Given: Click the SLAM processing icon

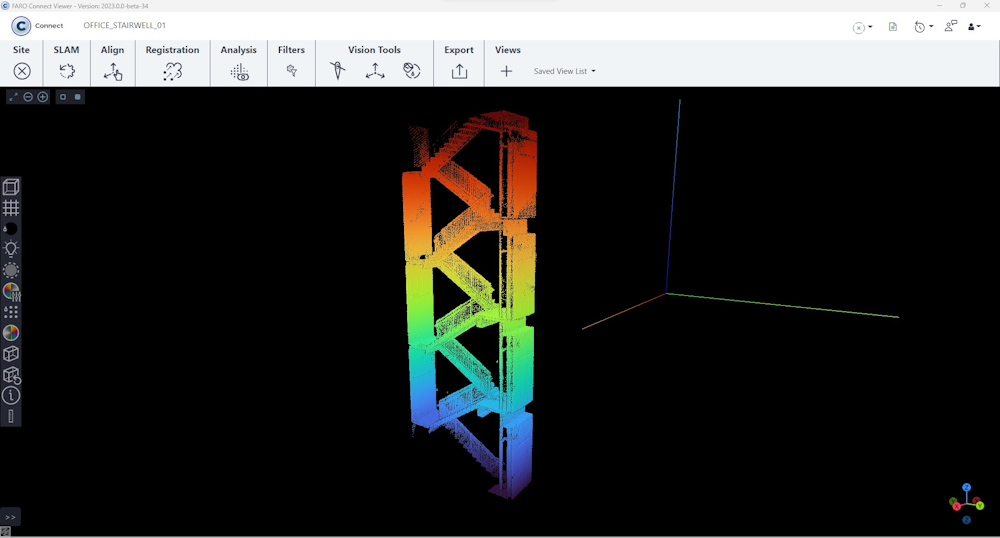Looking at the screenshot, I should point(67,71).
